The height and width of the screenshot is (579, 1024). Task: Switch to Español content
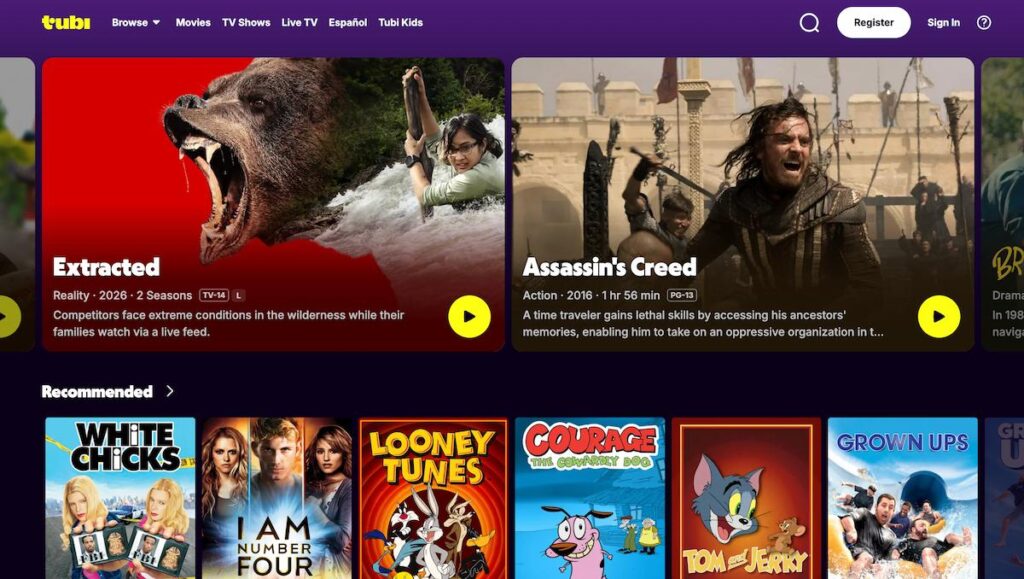(347, 22)
